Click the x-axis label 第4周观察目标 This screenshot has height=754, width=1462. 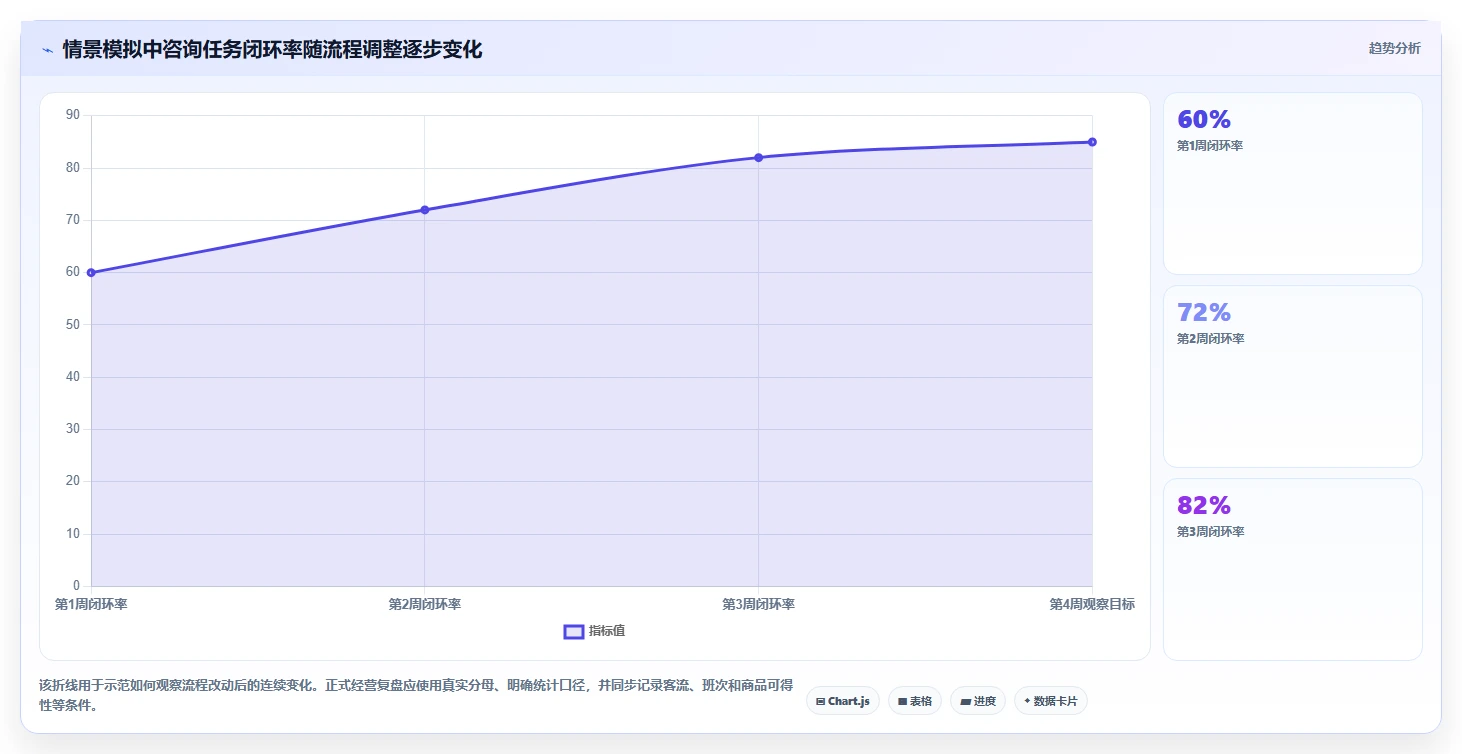1092,605
